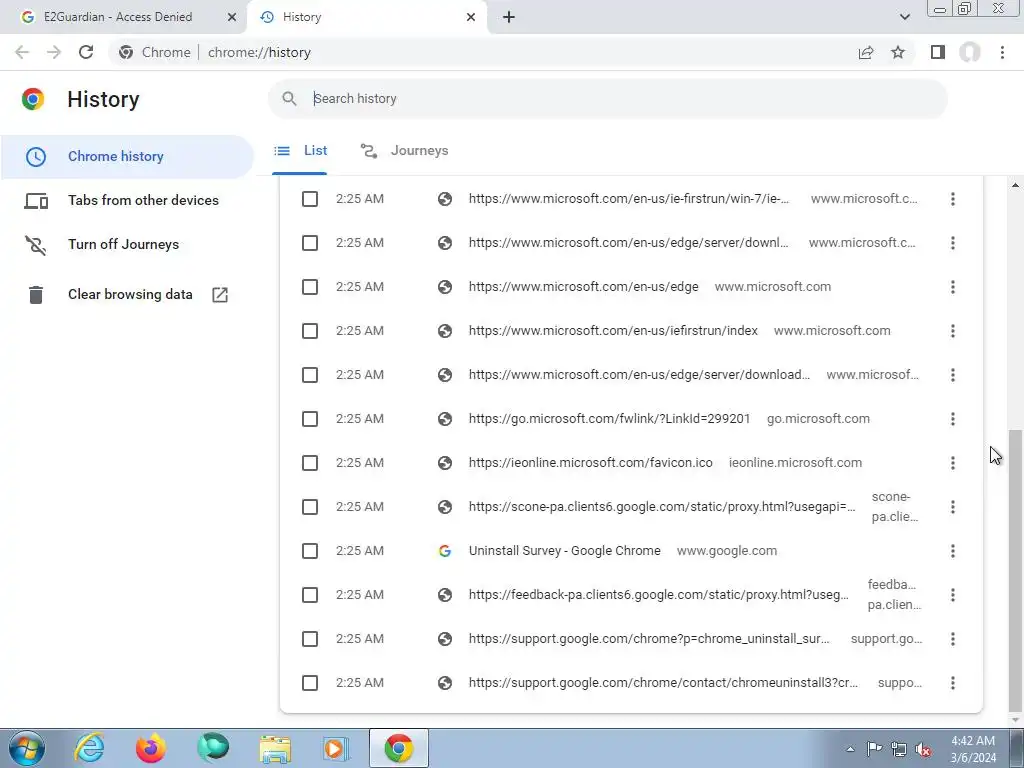Check the ie-firstrun/win-7 entry checkbox
This screenshot has width=1024, height=768.
tap(310, 199)
